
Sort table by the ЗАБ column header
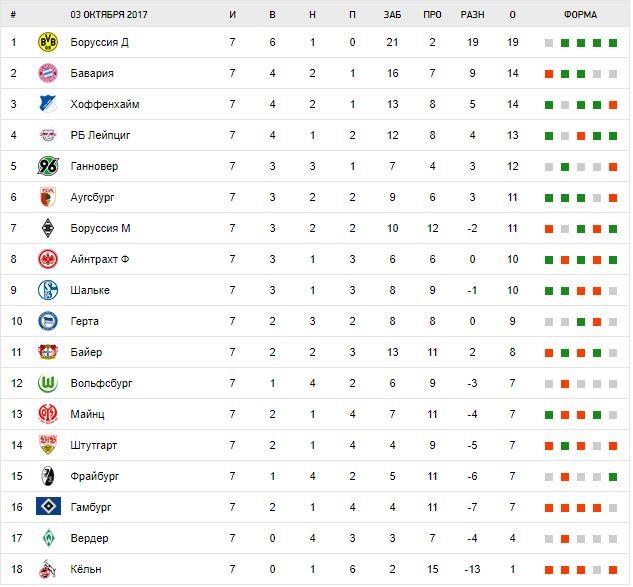pyautogui.click(x=392, y=15)
